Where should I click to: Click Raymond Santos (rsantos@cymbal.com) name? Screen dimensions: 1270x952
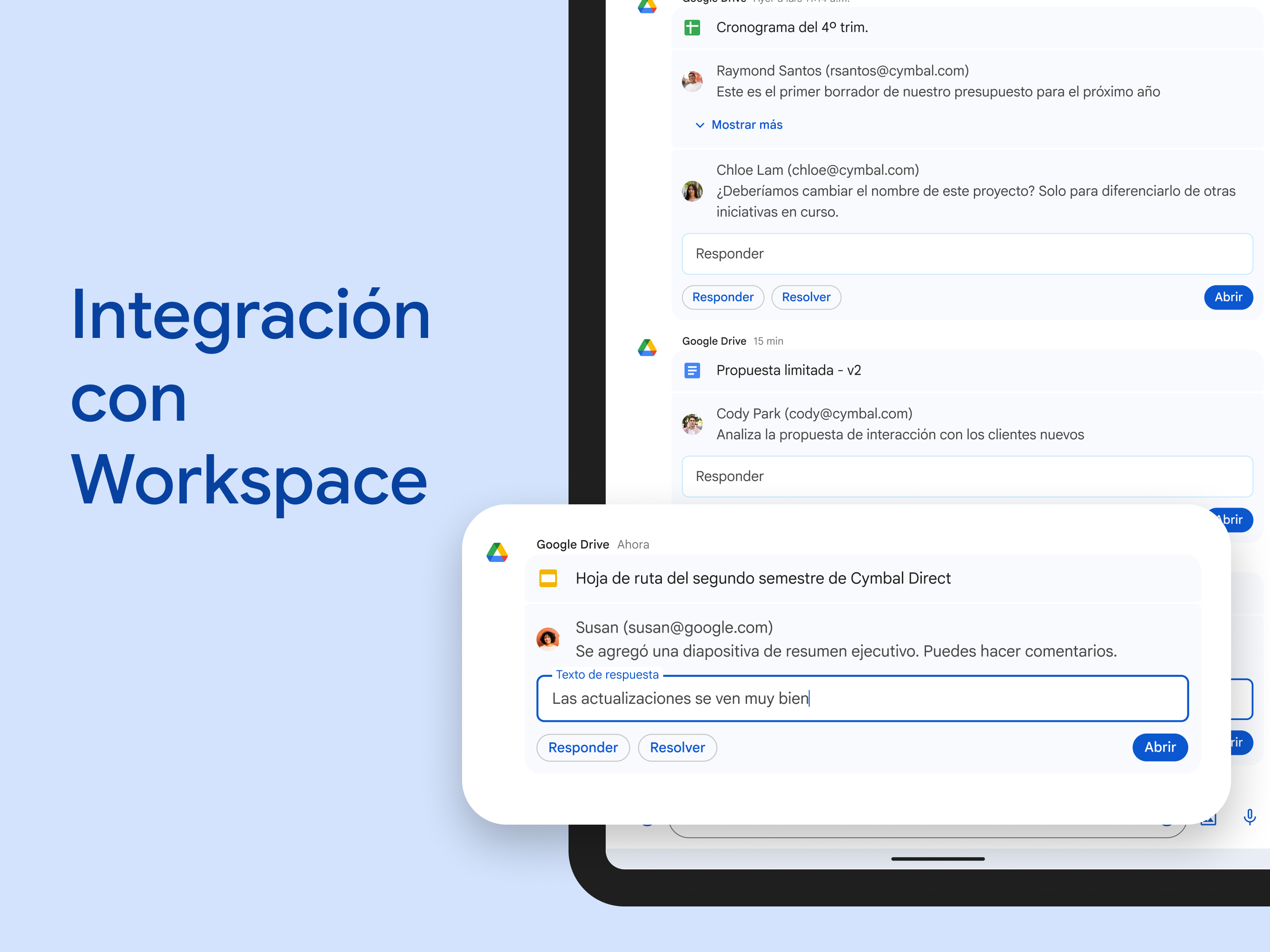(x=842, y=71)
